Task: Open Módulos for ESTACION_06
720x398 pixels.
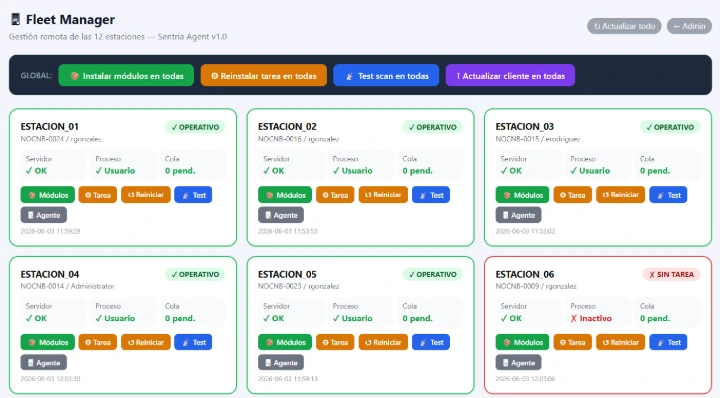Action: point(523,342)
